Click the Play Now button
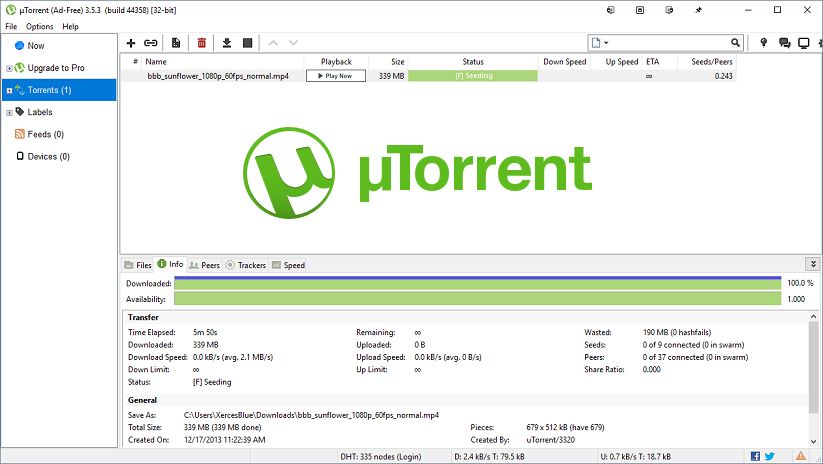Image resolution: width=823 pixels, height=464 pixels. point(336,76)
